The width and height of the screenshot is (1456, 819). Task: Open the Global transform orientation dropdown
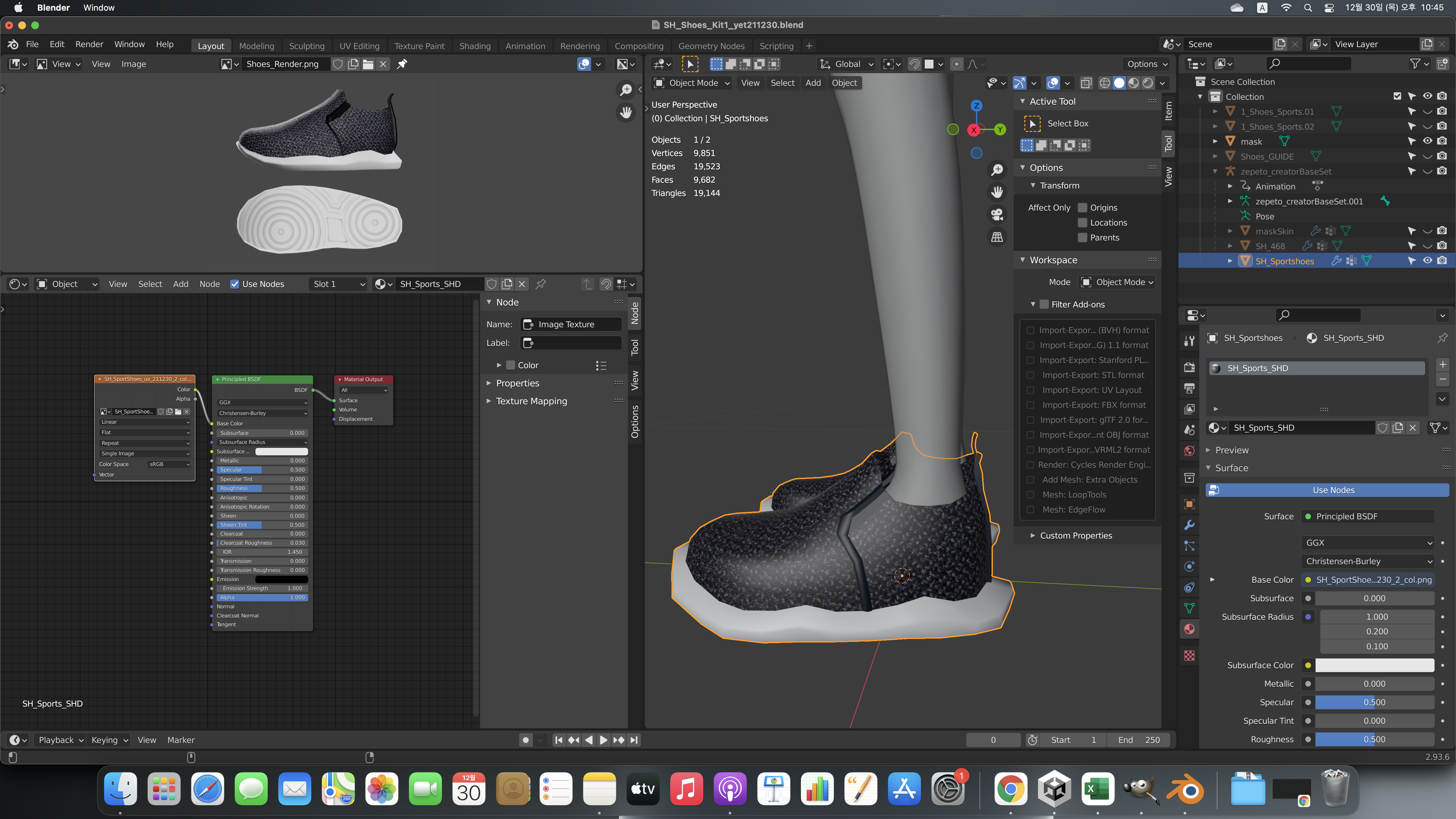coord(847,64)
